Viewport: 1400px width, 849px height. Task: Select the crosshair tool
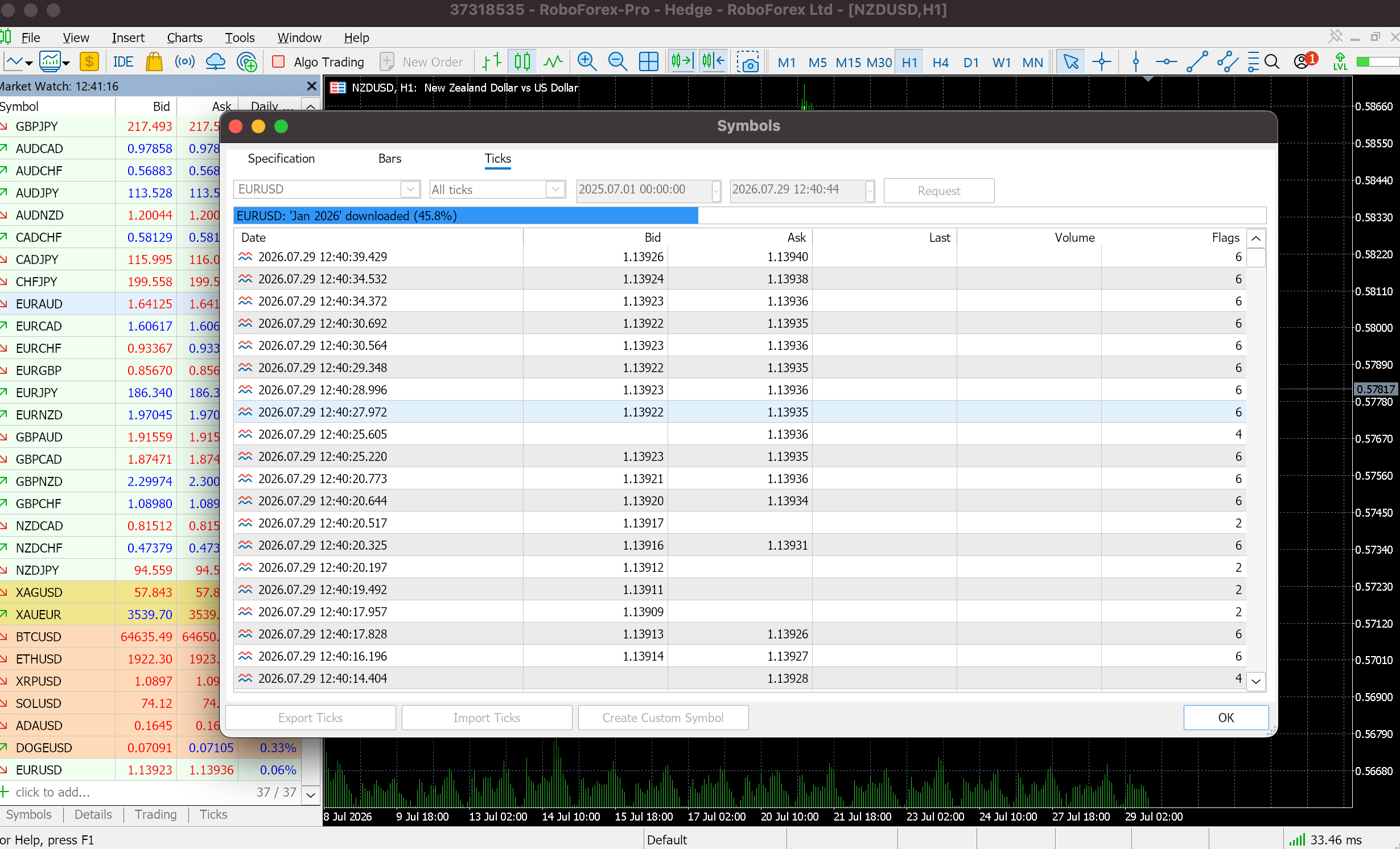click(1102, 61)
